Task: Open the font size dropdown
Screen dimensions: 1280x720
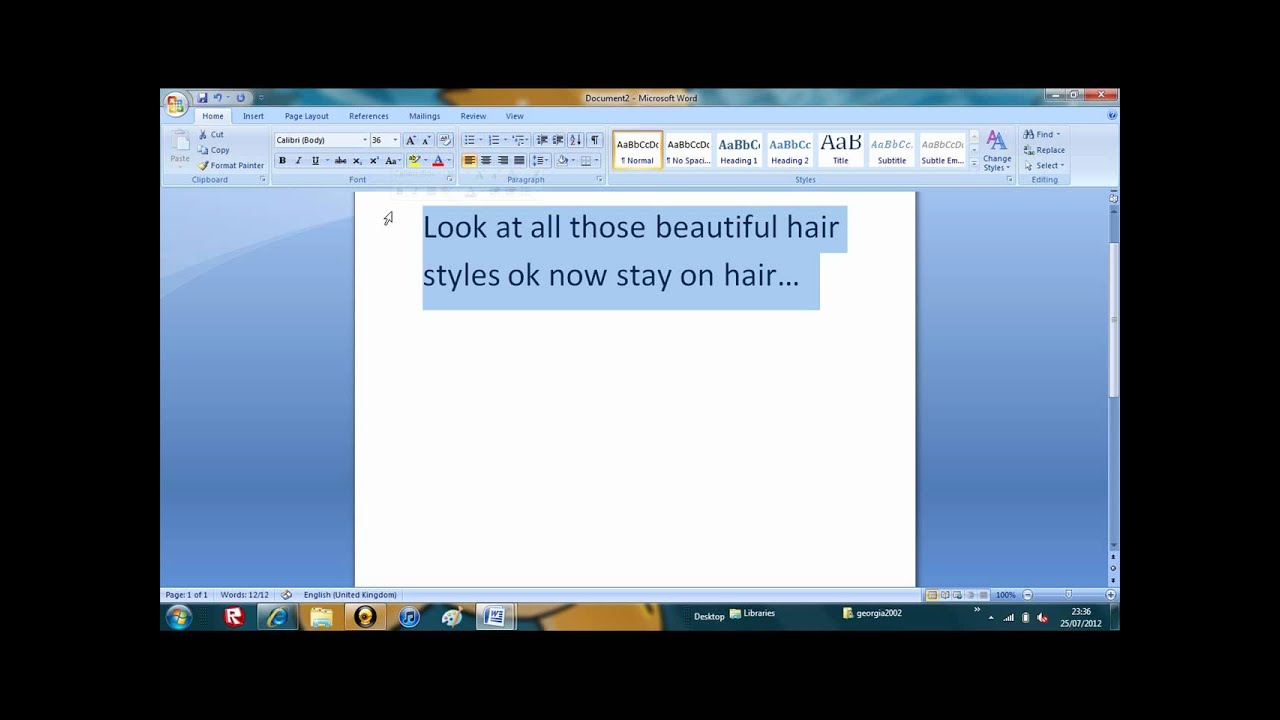Action: [x=395, y=140]
